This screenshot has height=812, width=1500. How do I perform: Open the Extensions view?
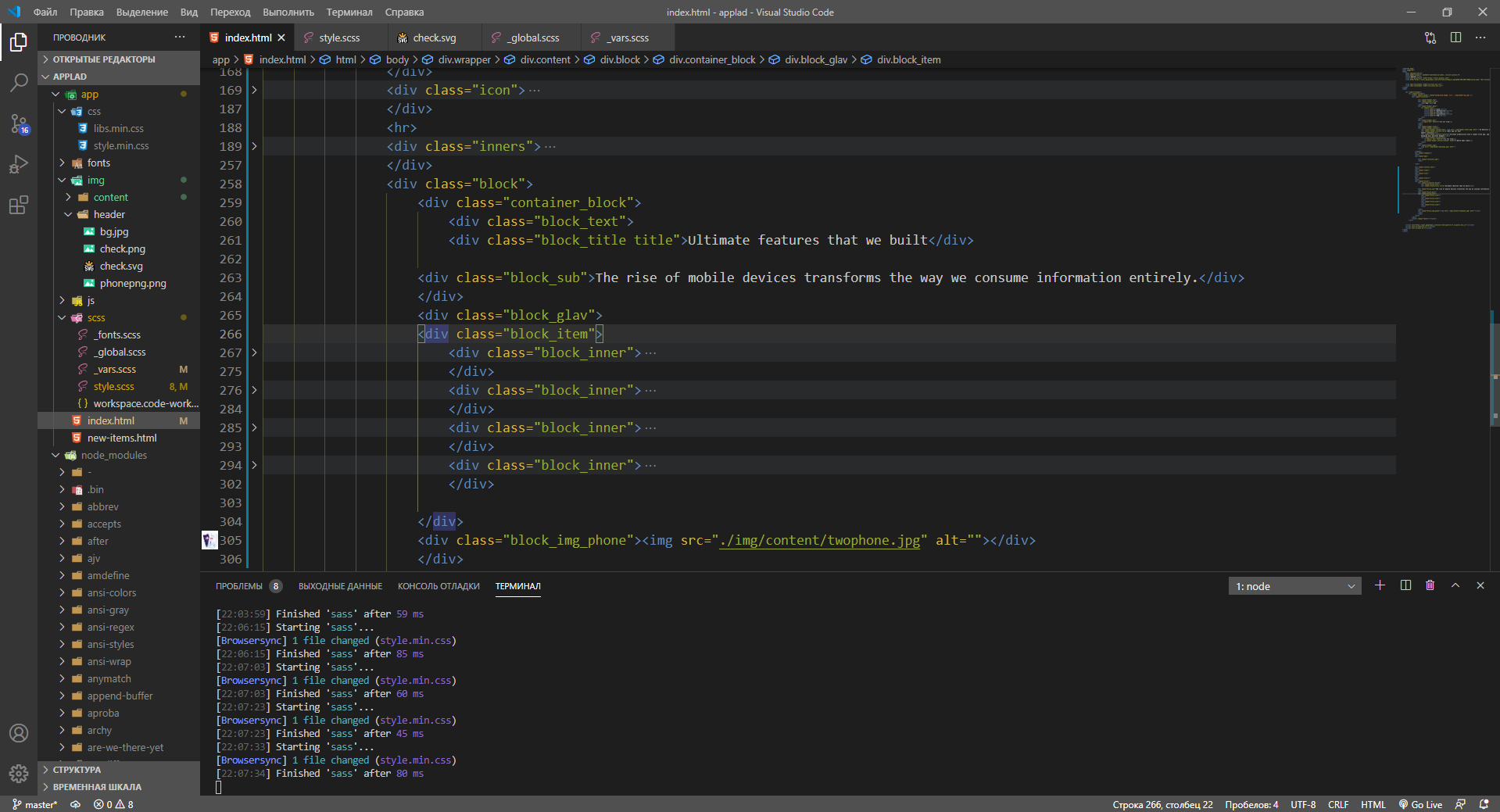pos(19,206)
